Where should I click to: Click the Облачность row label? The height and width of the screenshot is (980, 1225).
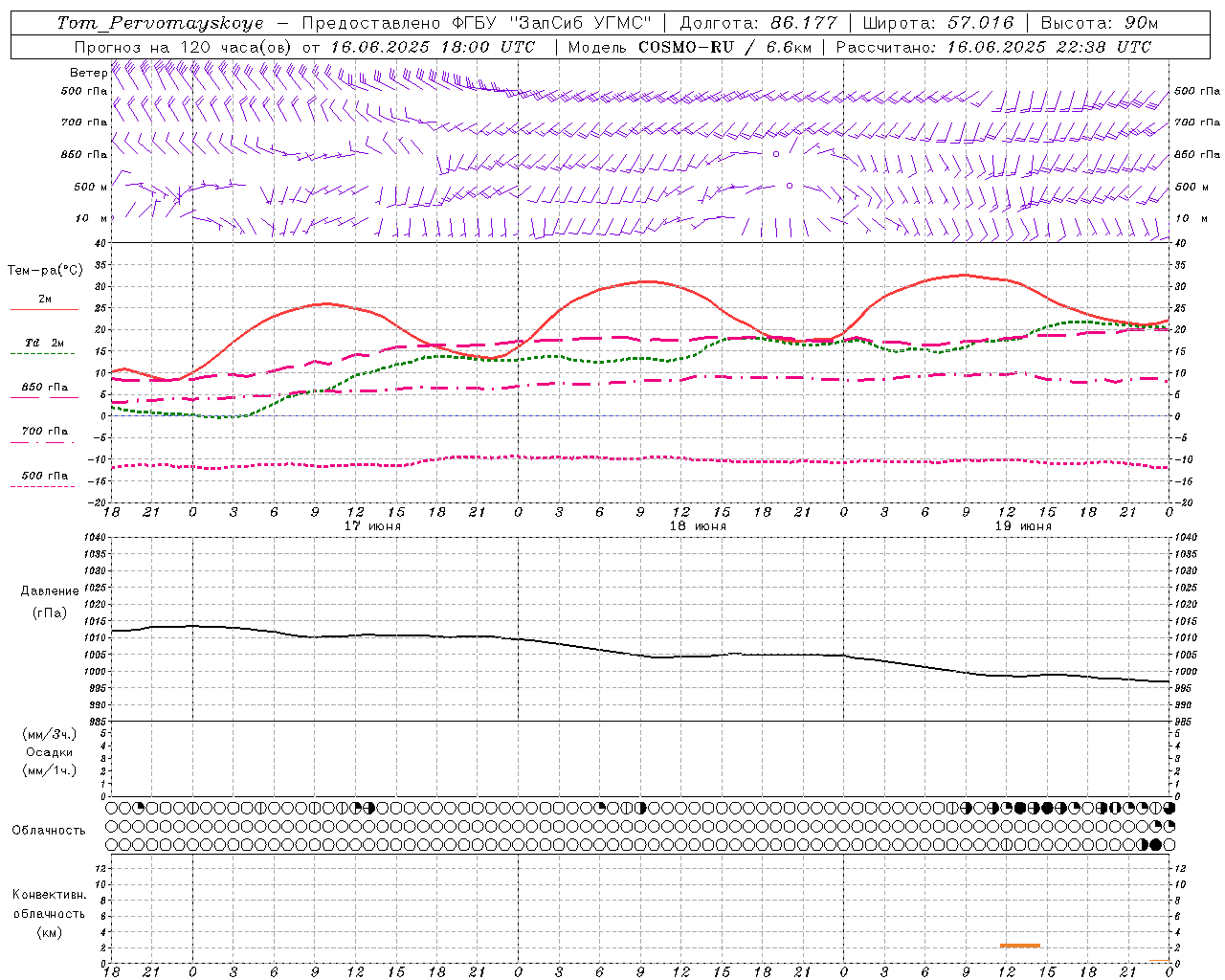point(49,831)
